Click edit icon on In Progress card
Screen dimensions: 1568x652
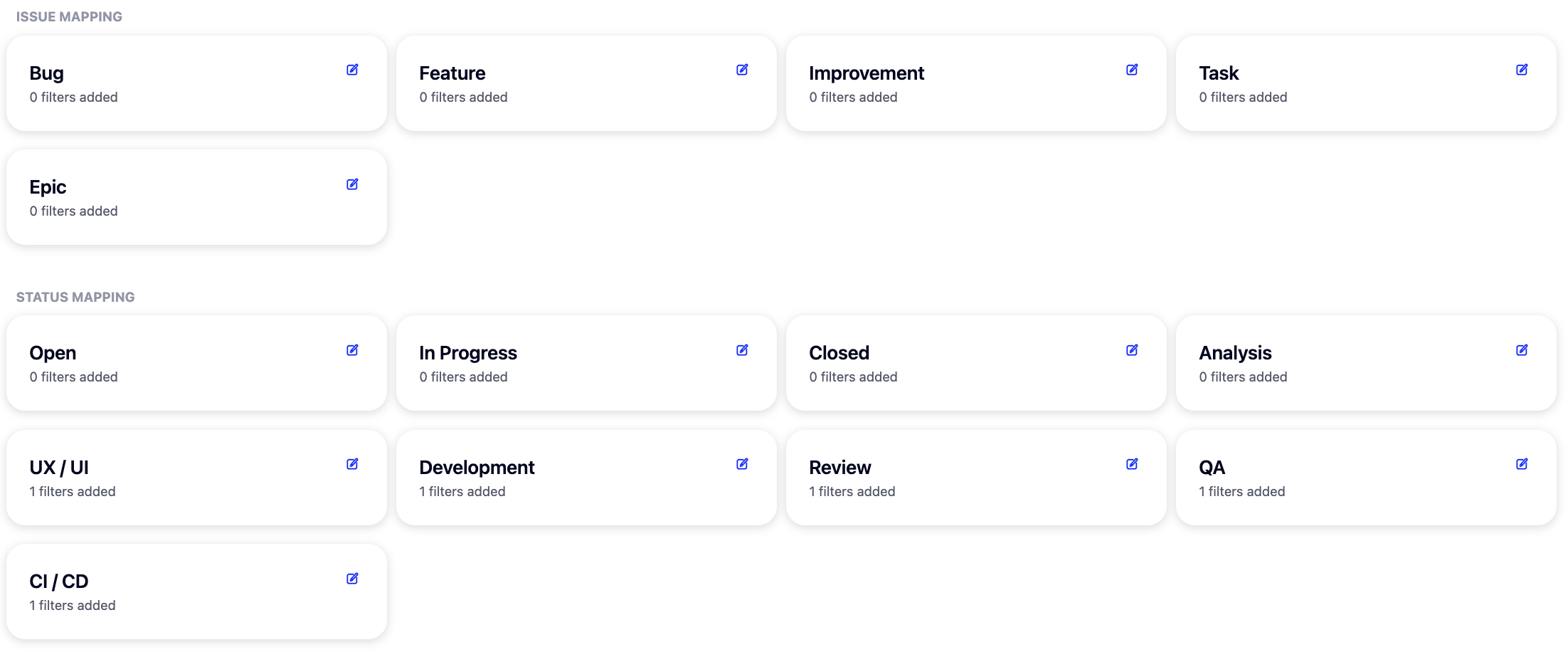[742, 350]
